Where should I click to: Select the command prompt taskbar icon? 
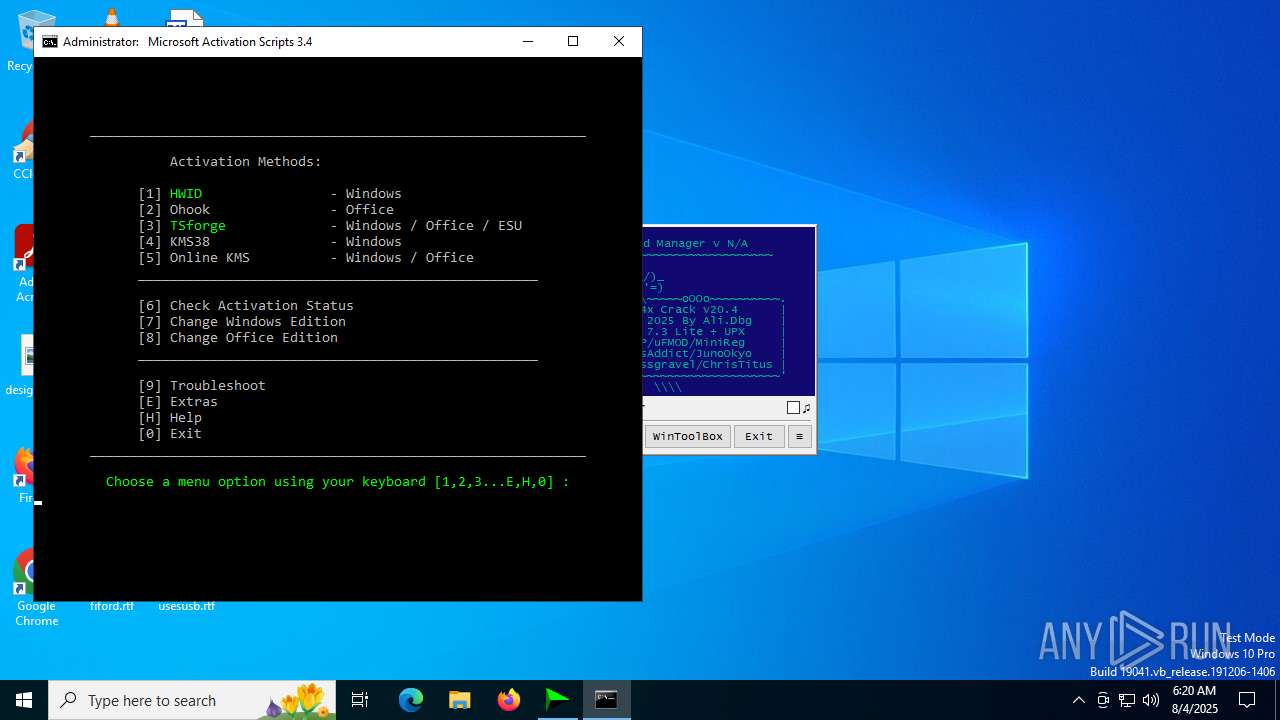606,700
